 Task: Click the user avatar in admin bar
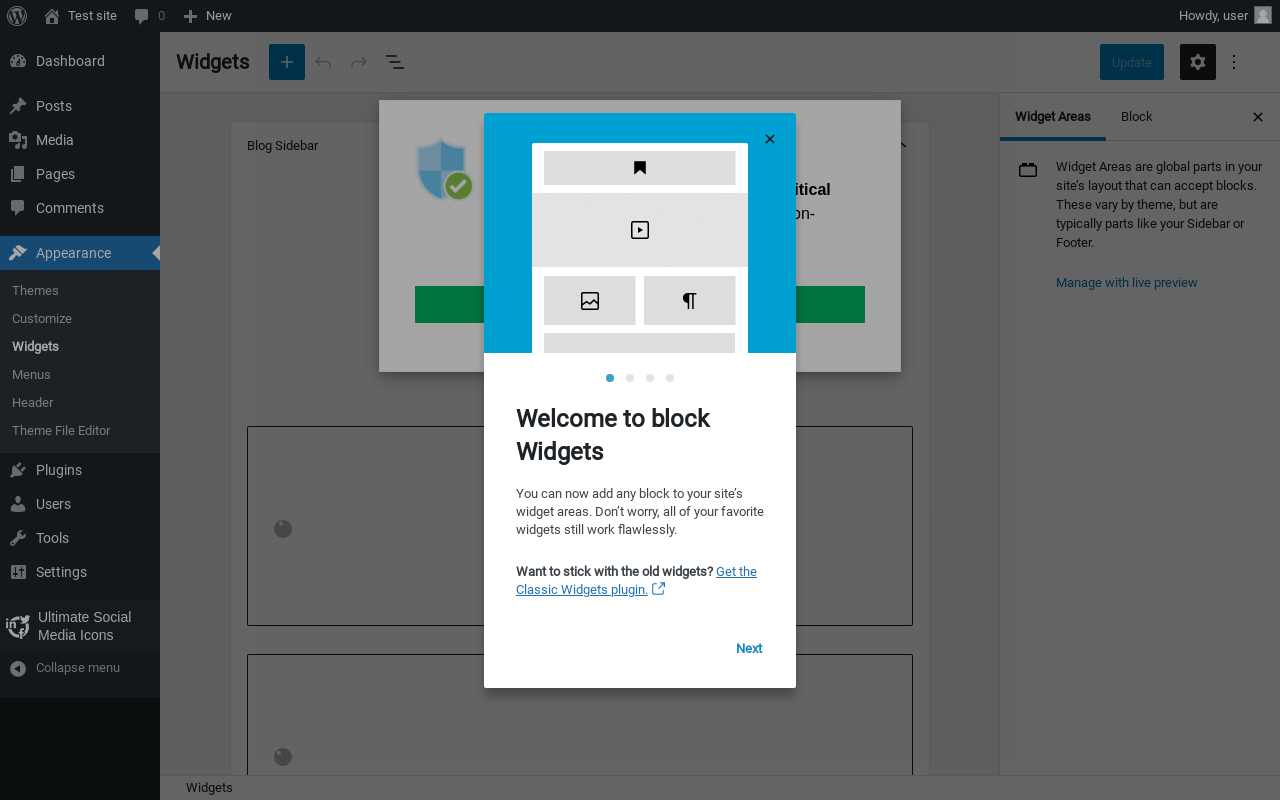click(x=1263, y=16)
